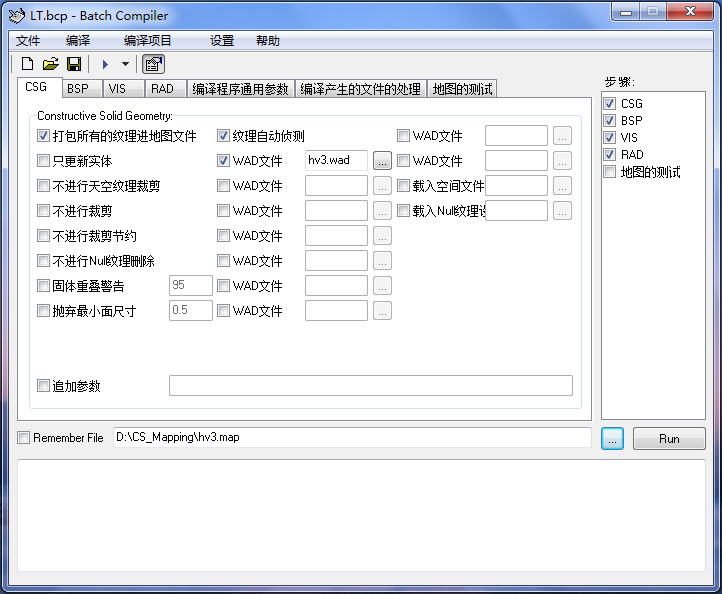722x594 pixels.
Task: Open a file with folder toolbar icon
Action: pos(51,64)
